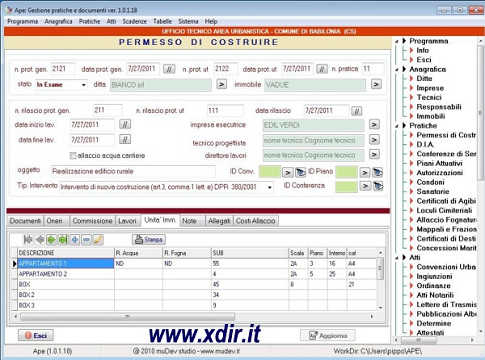Open the Tip. Intervento dropdown list

click(270, 187)
